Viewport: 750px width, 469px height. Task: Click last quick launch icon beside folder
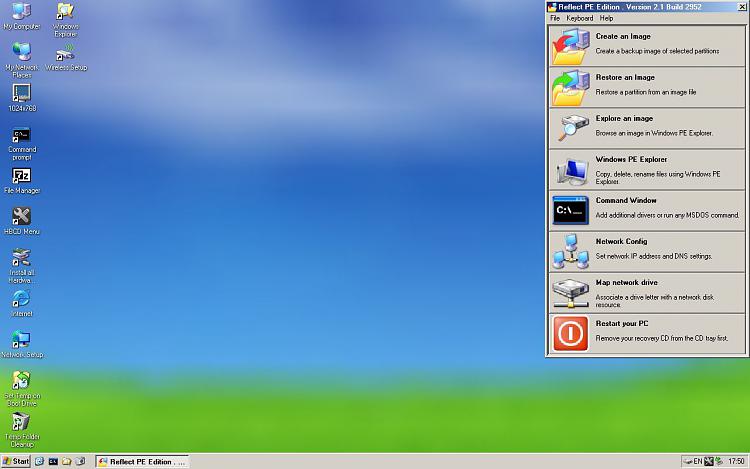tap(80, 461)
